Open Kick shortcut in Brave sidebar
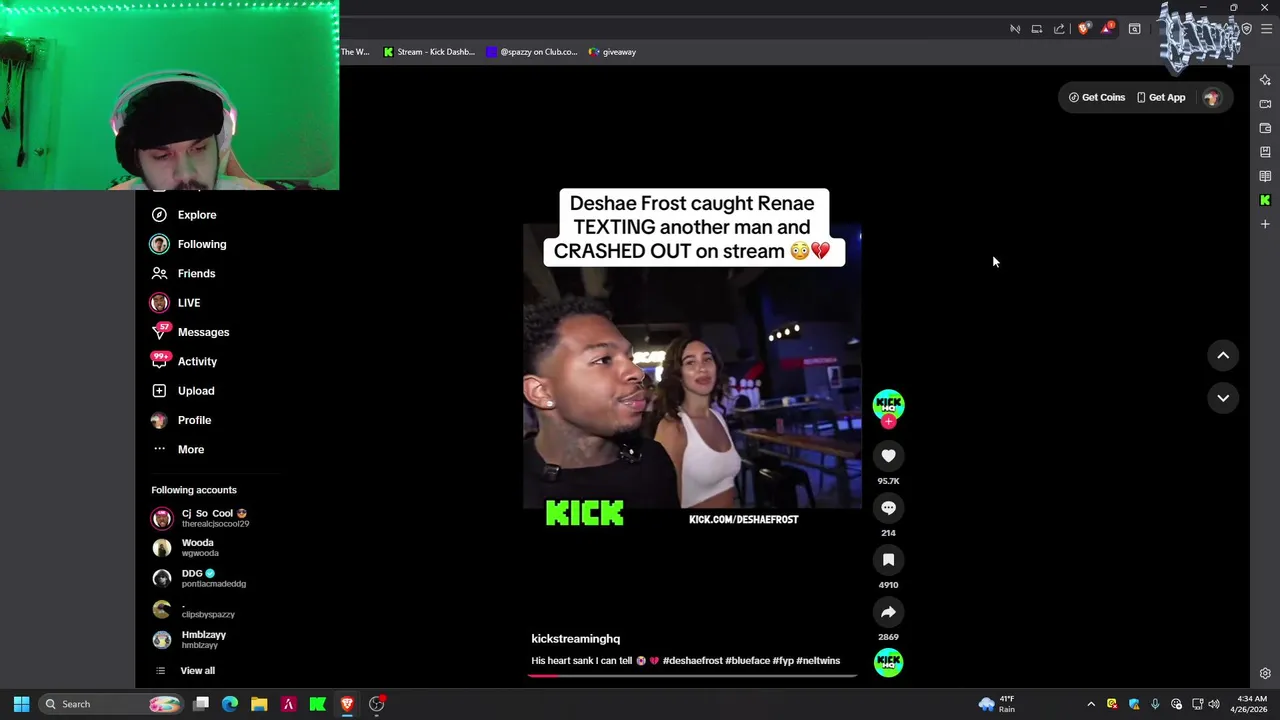The image size is (1280, 720). point(1265,200)
